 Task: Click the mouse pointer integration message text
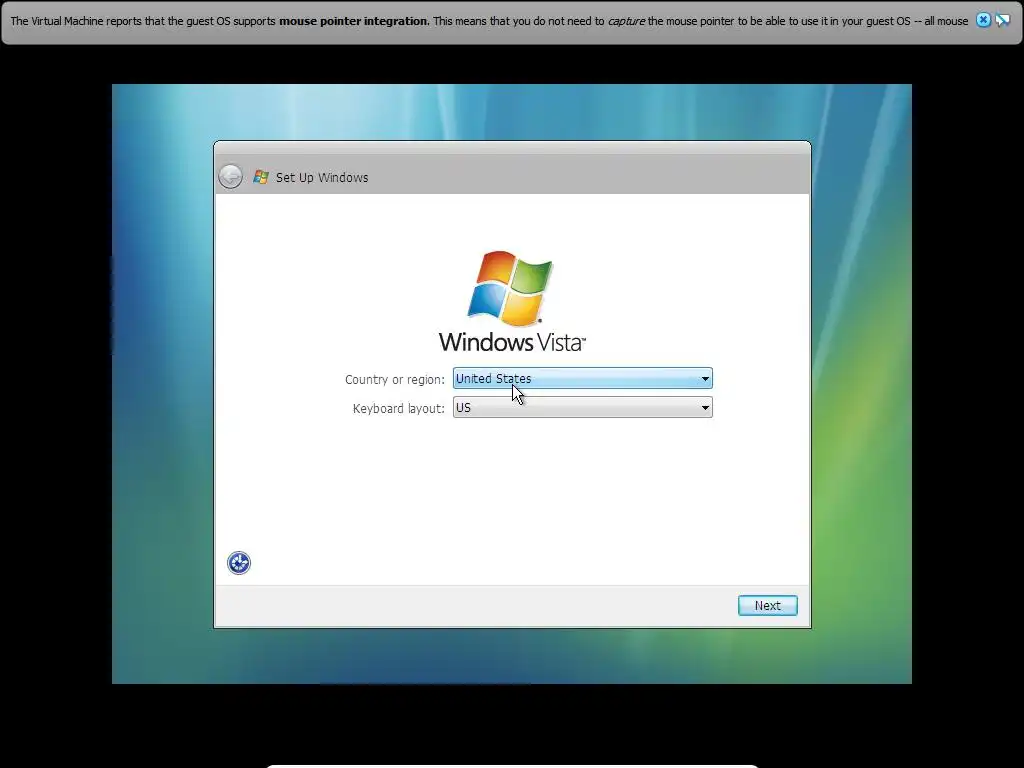[x=489, y=21]
